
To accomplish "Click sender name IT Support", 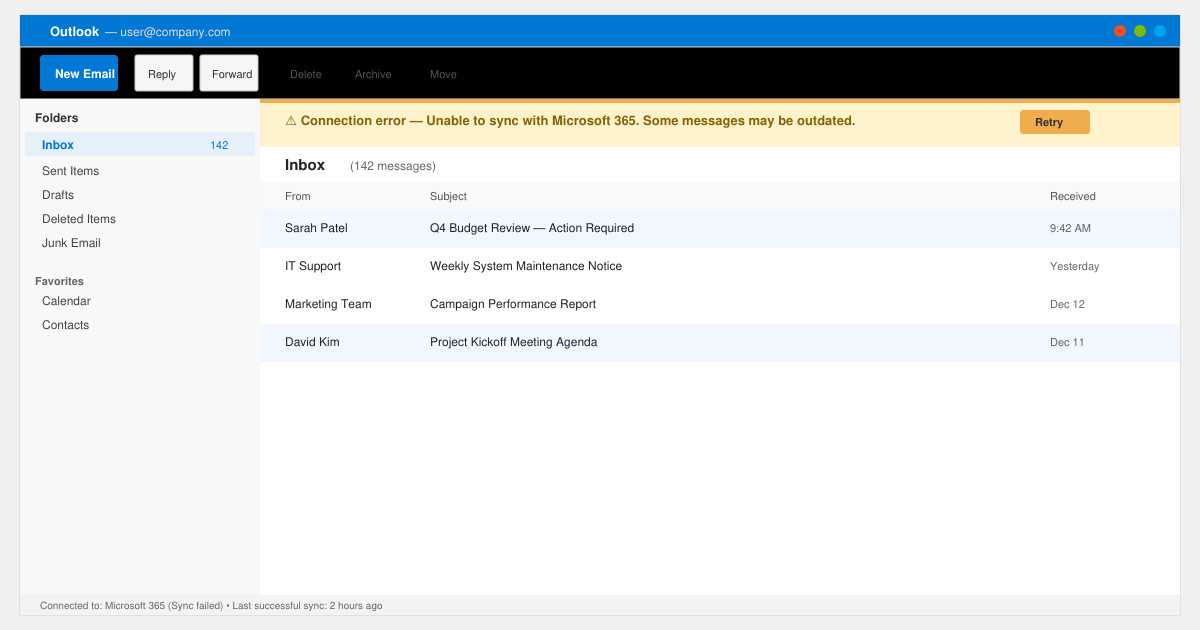I will [313, 266].
